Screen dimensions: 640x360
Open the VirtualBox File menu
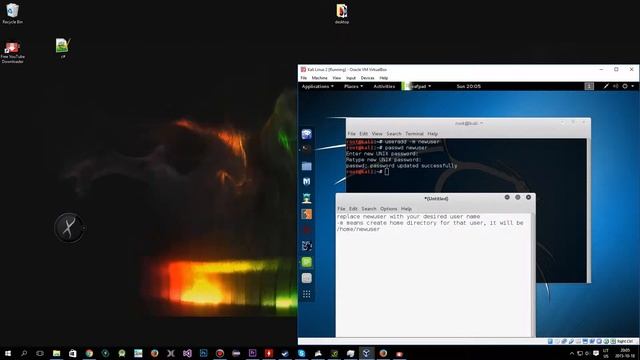coord(304,78)
